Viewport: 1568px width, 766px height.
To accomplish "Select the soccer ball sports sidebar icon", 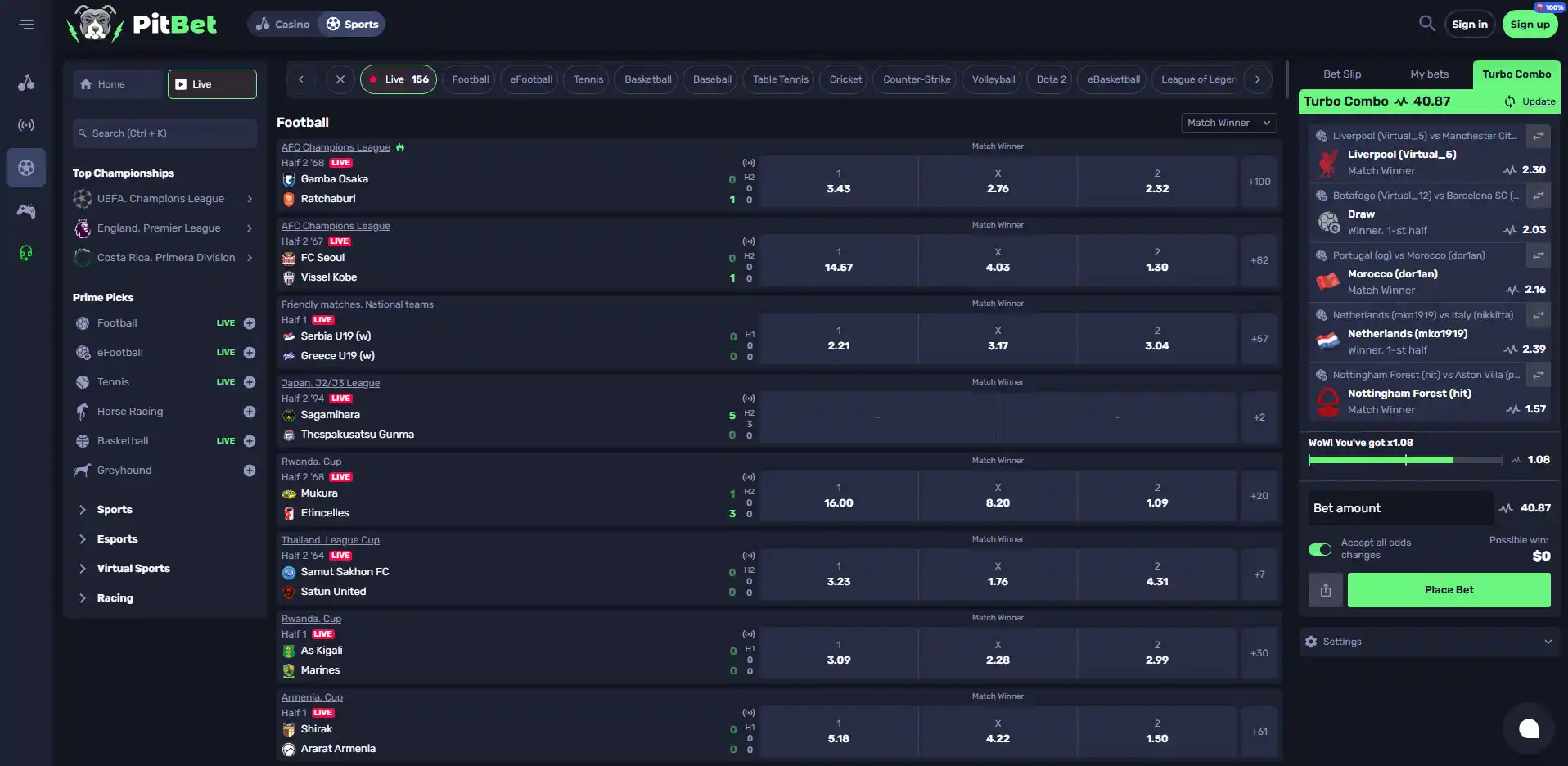I will point(26,168).
